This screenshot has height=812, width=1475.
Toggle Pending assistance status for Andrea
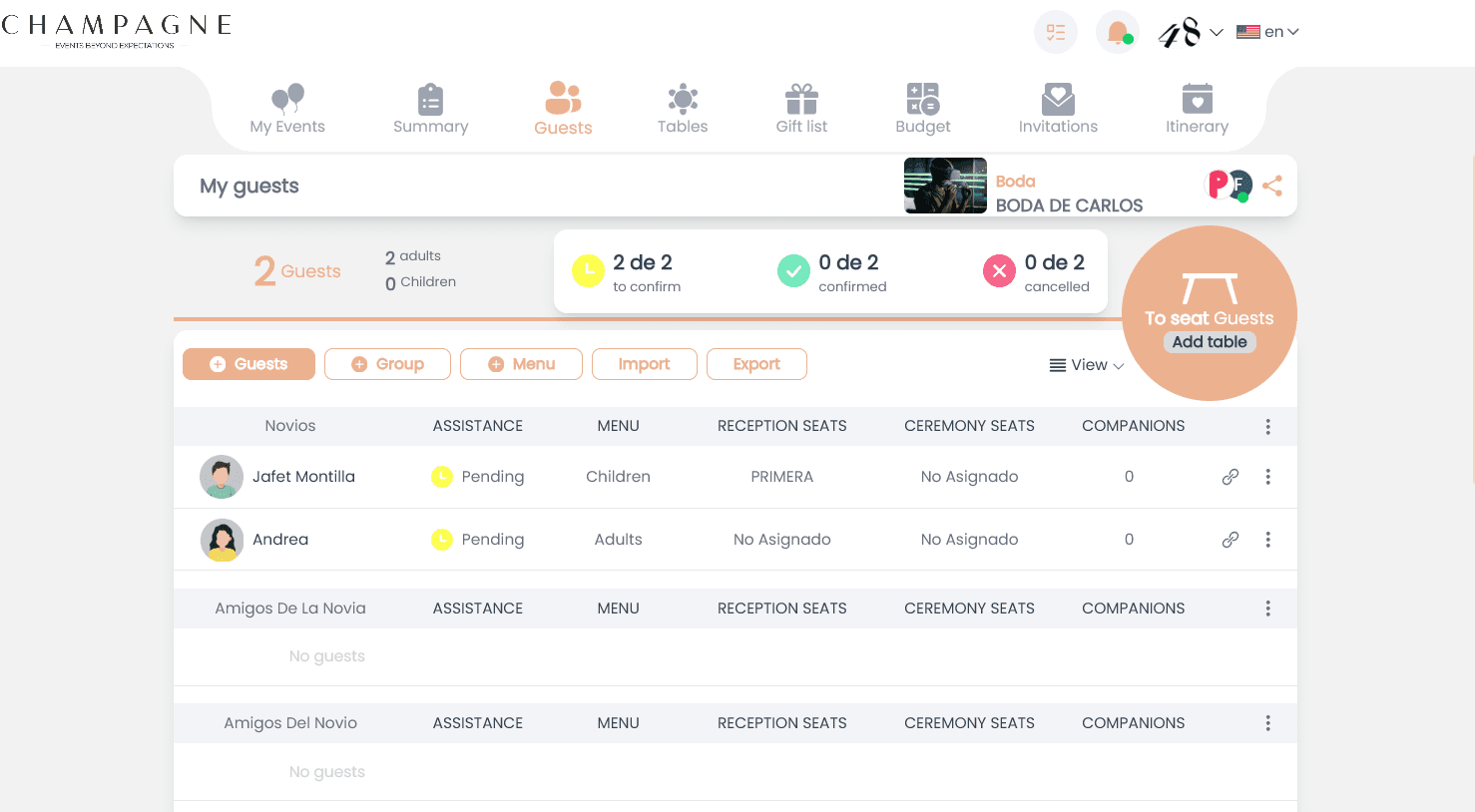point(442,539)
